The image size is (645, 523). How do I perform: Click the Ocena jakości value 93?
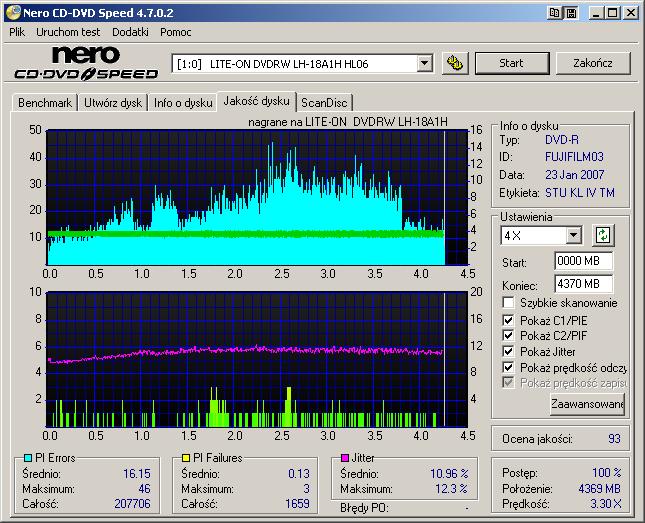tap(614, 439)
